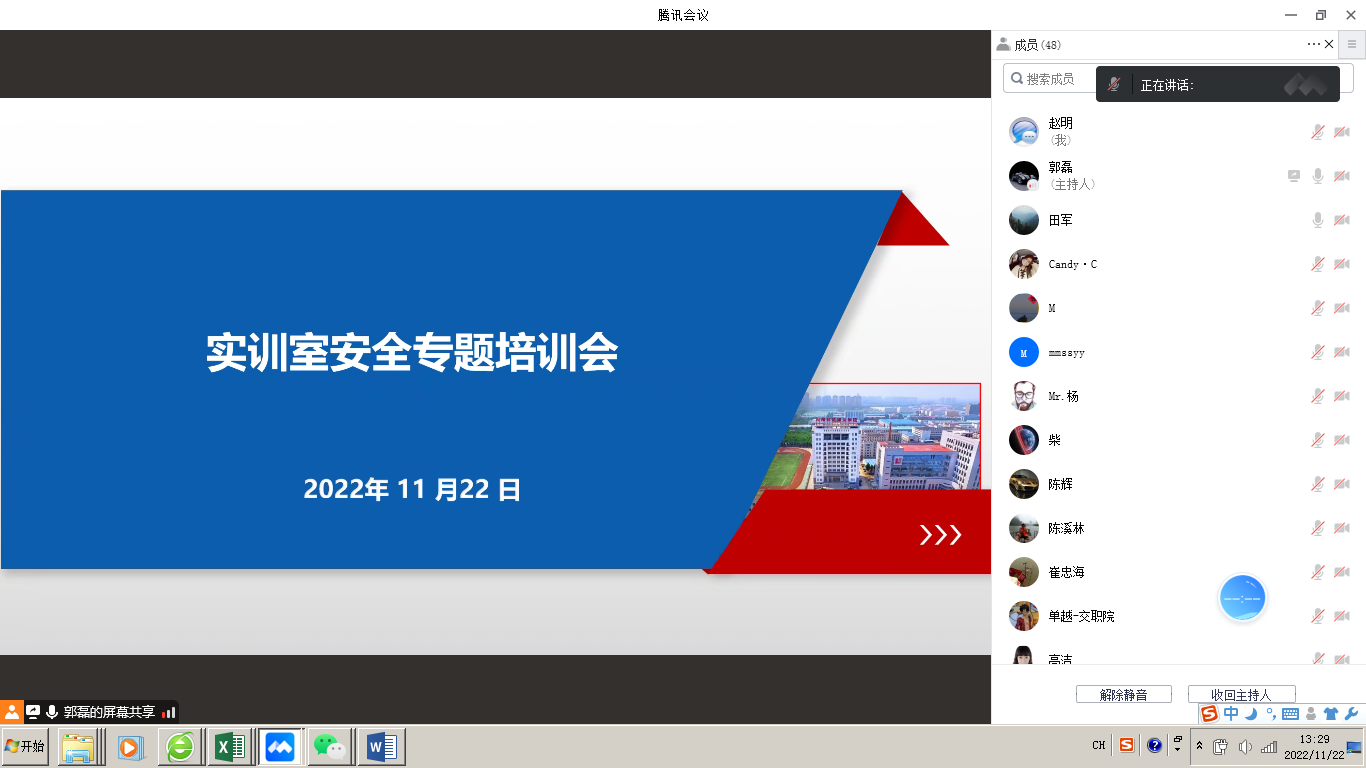Toggle microphone icon next to 田军
This screenshot has height=768, width=1366.
click(1318, 220)
